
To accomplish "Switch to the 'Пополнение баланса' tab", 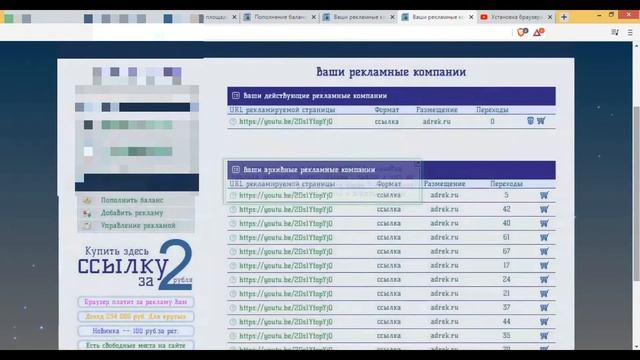I will (x=280, y=17).
